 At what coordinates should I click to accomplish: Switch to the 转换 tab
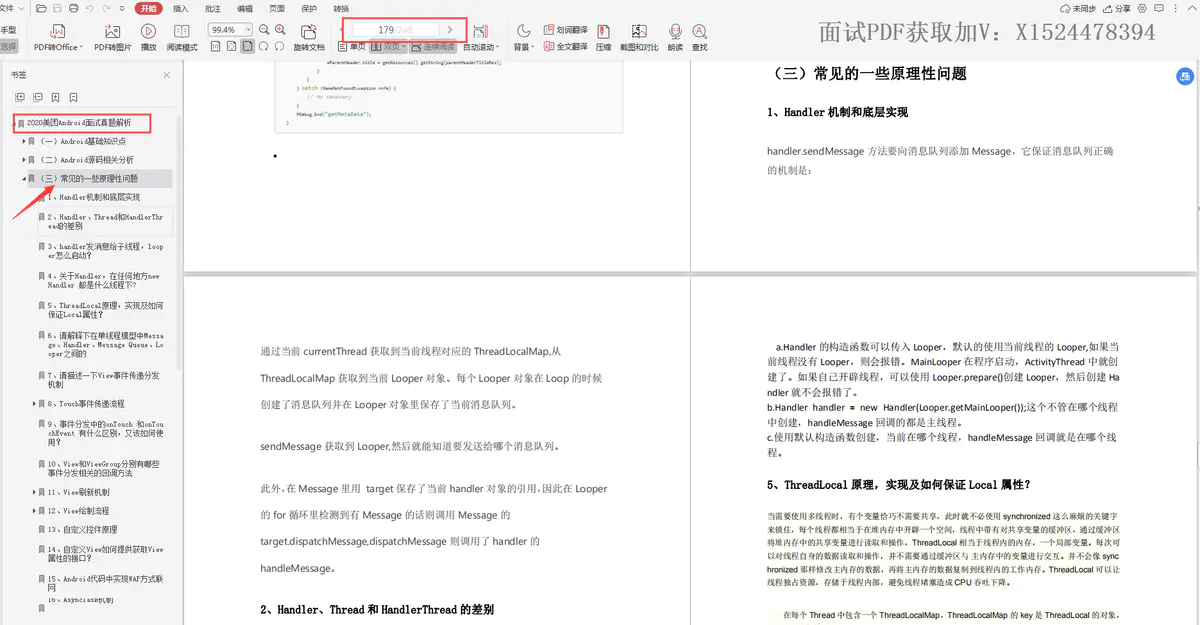point(341,8)
